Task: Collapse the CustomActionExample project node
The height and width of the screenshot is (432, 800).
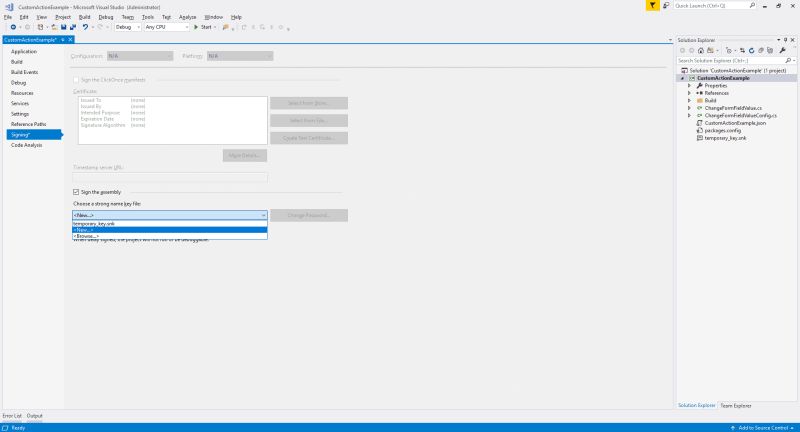Action: tap(683, 79)
